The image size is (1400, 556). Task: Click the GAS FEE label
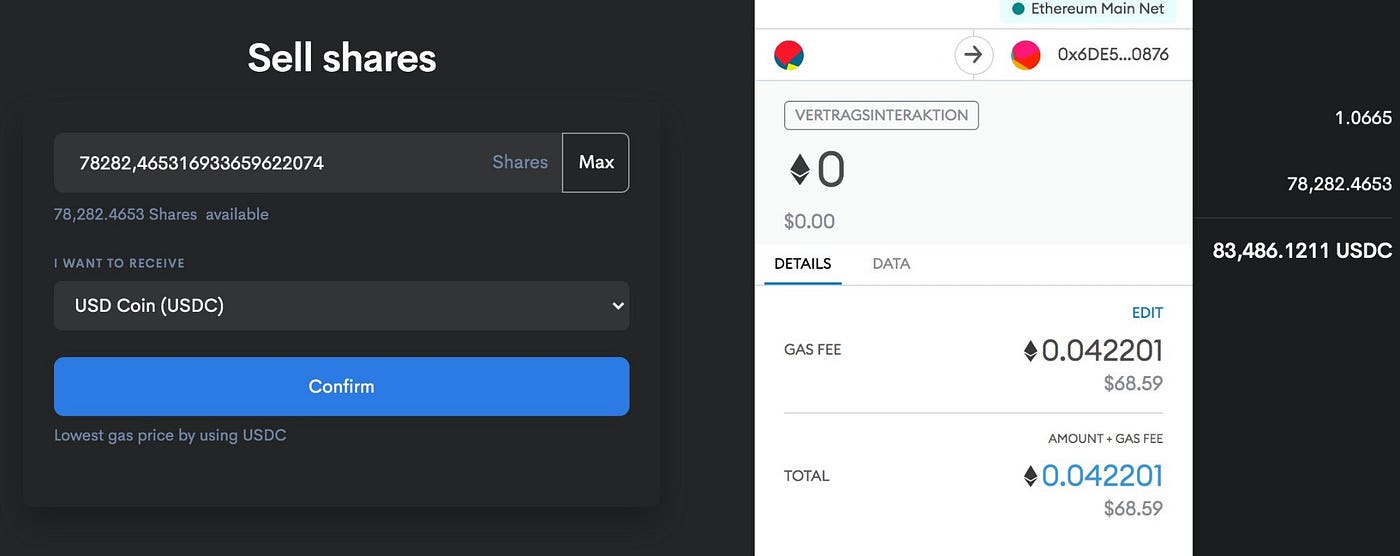[812, 351]
